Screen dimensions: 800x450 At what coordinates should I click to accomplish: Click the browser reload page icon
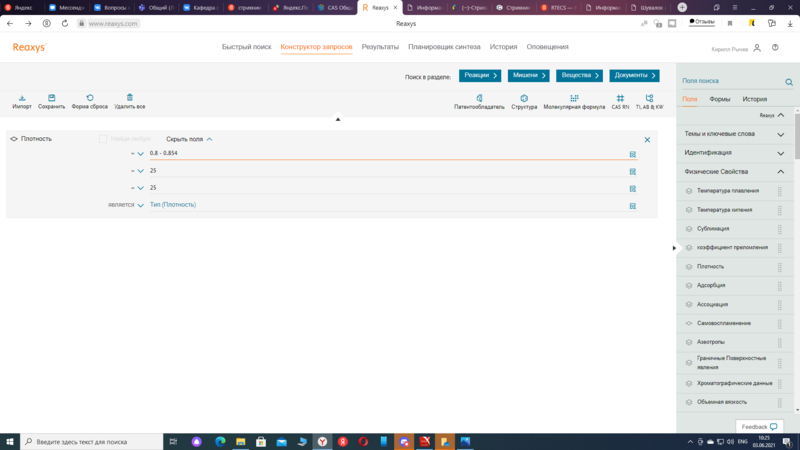(x=65, y=23)
